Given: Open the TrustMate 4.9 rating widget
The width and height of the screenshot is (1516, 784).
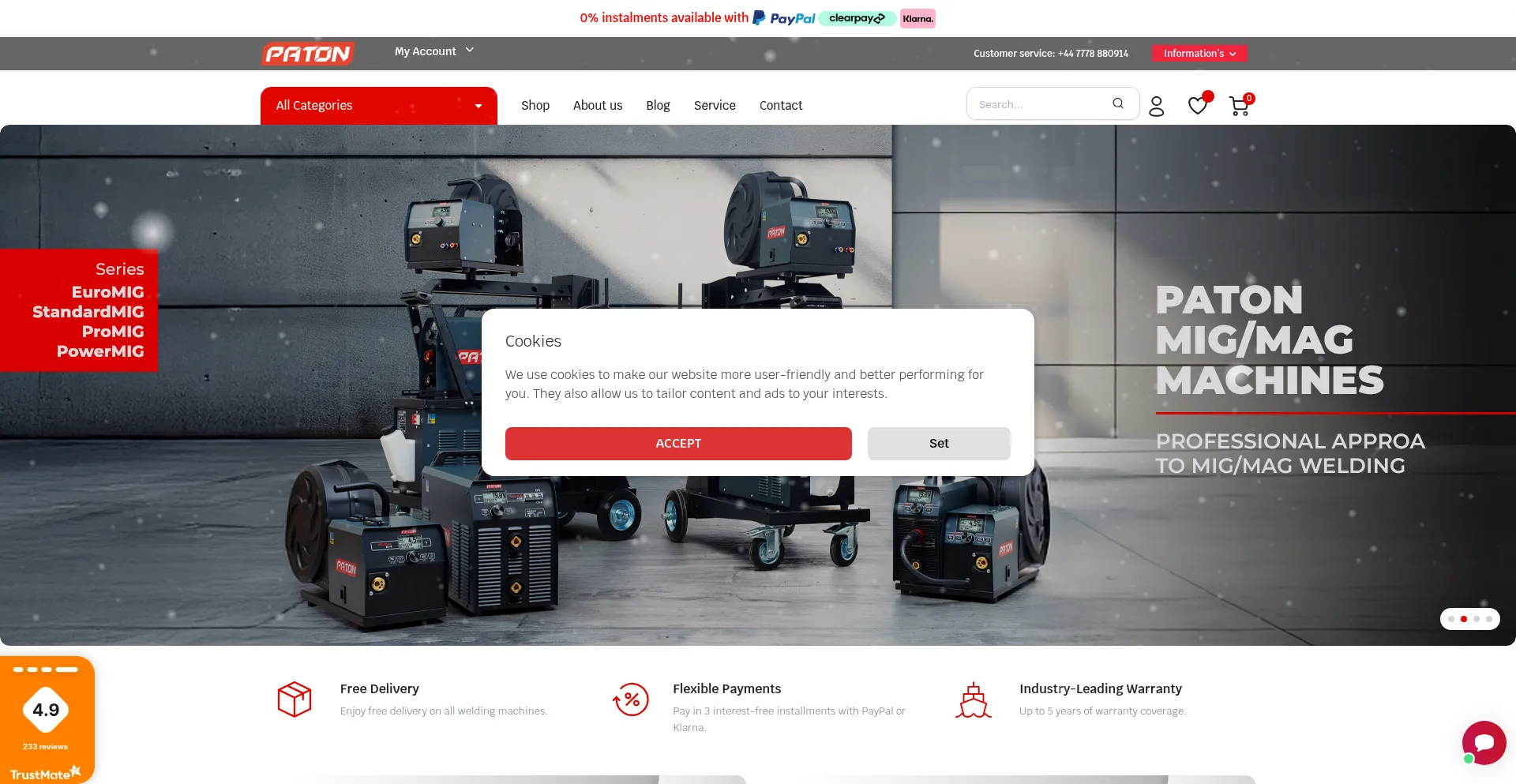Looking at the screenshot, I should click(x=47, y=719).
